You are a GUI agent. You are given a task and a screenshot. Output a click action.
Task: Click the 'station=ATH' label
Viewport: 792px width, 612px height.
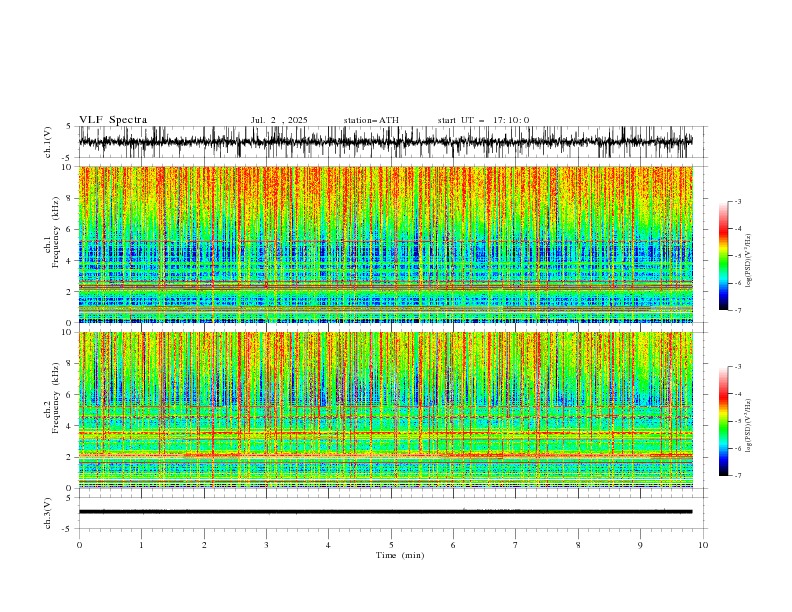coord(371,120)
